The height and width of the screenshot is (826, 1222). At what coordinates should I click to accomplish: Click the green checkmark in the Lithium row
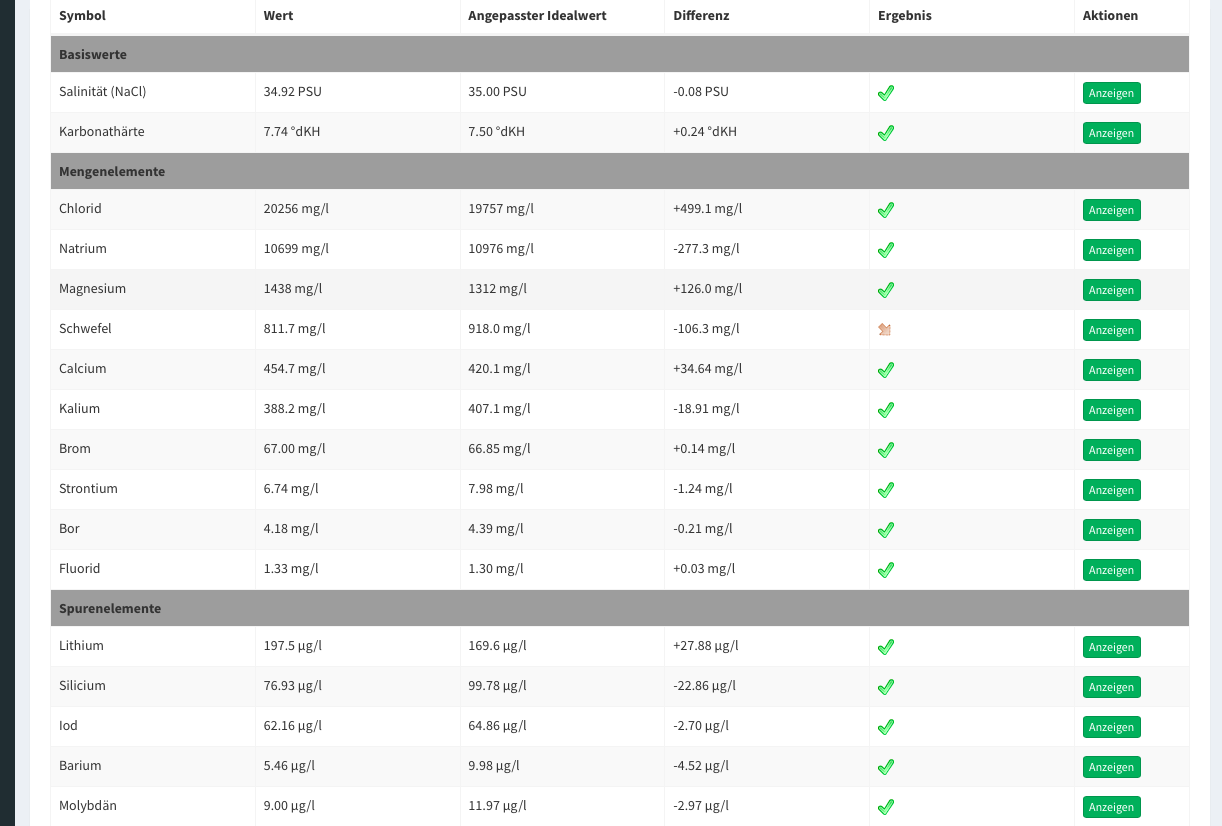point(885,647)
